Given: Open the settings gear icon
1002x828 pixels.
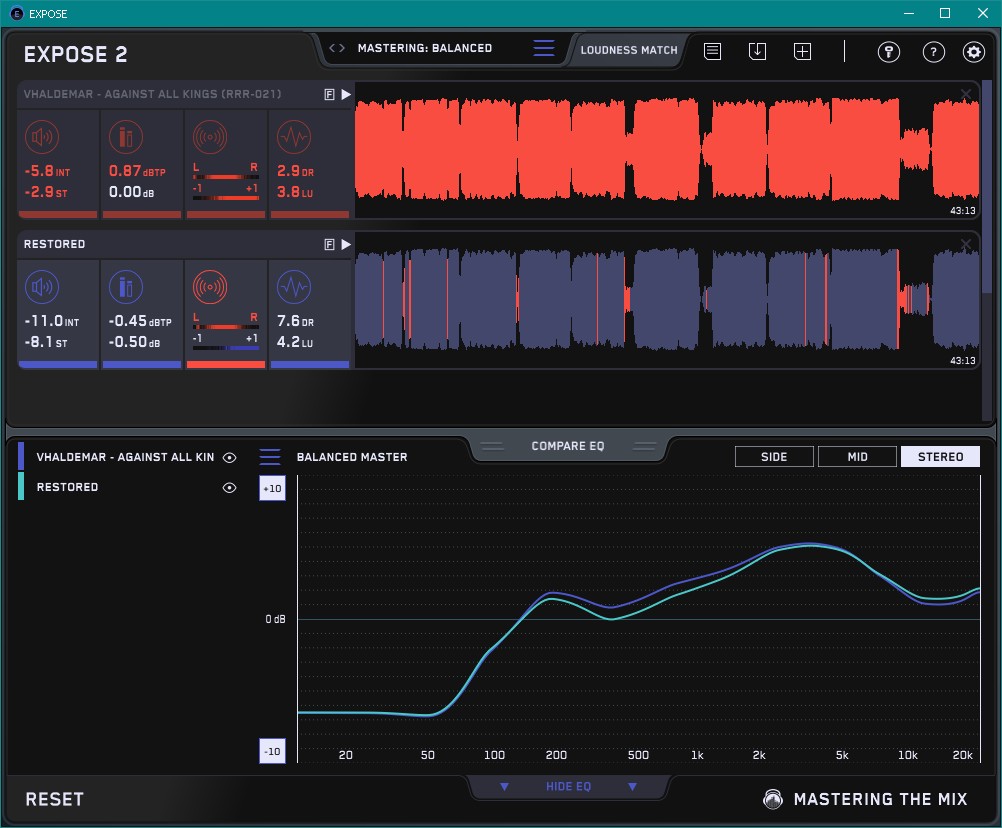Looking at the screenshot, I should [x=973, y=52].
